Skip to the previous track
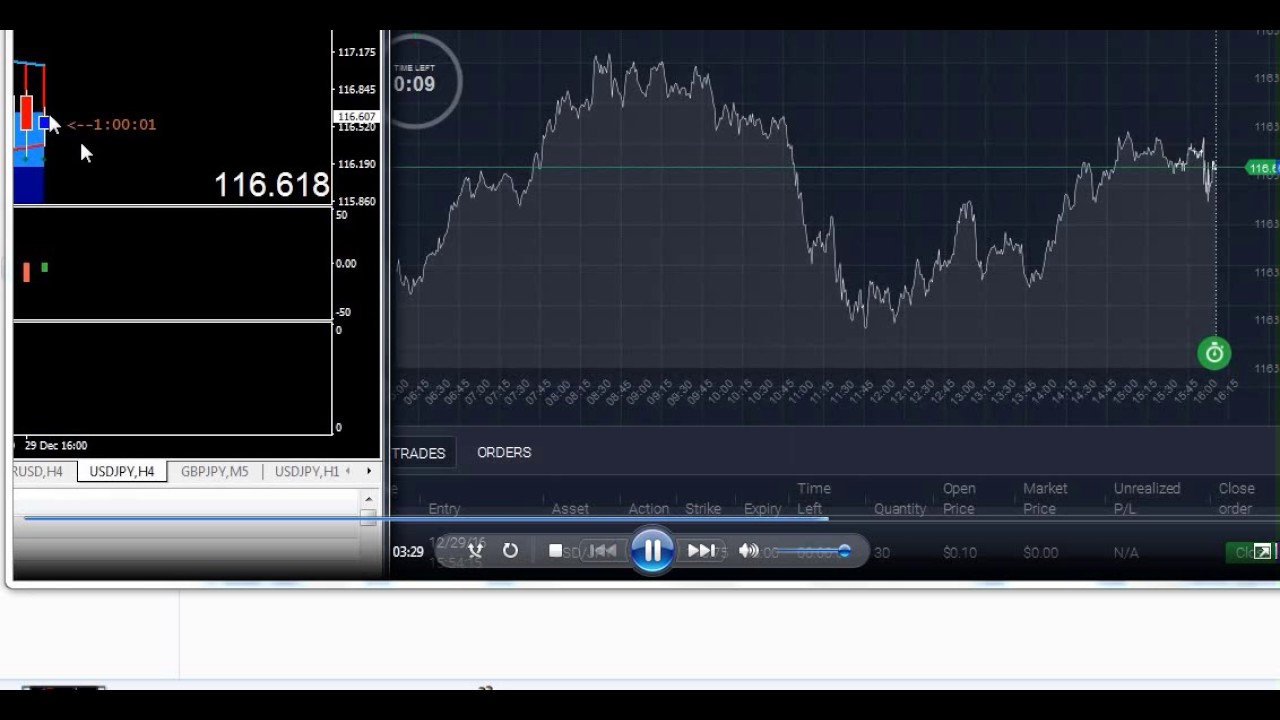 click(602, 551)
